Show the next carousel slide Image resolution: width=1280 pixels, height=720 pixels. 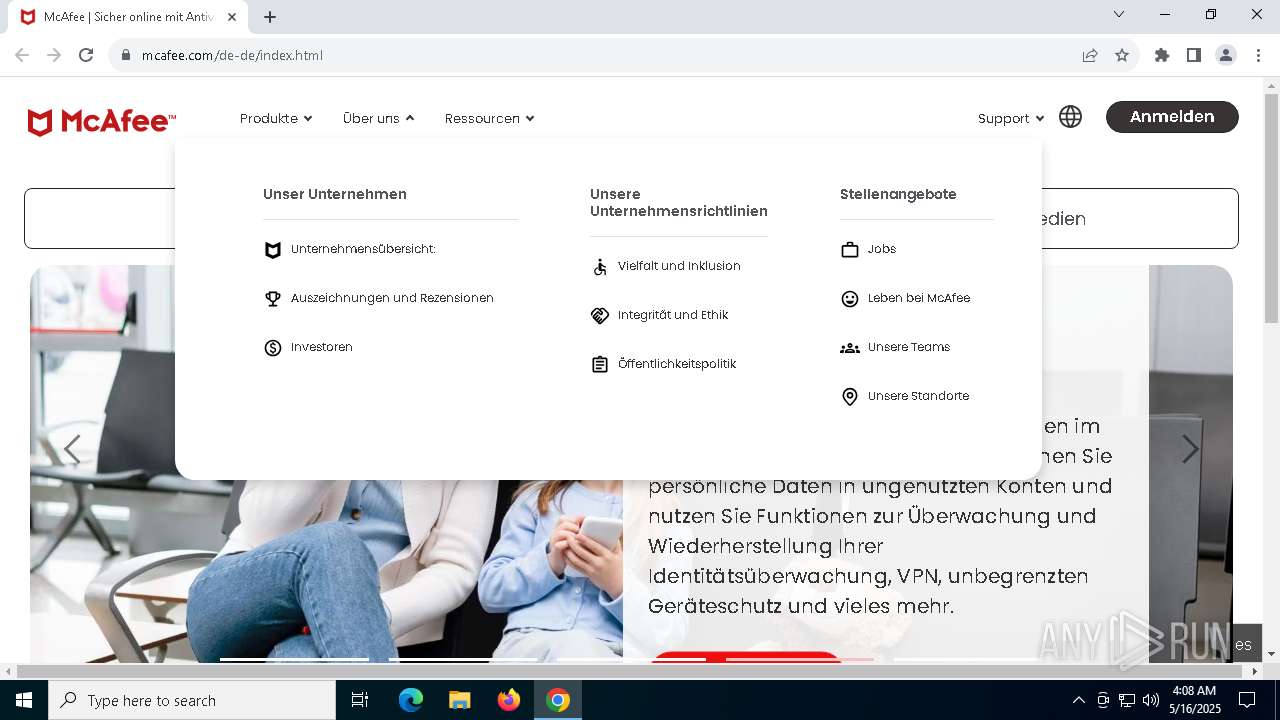click(x=1190, y=450)
